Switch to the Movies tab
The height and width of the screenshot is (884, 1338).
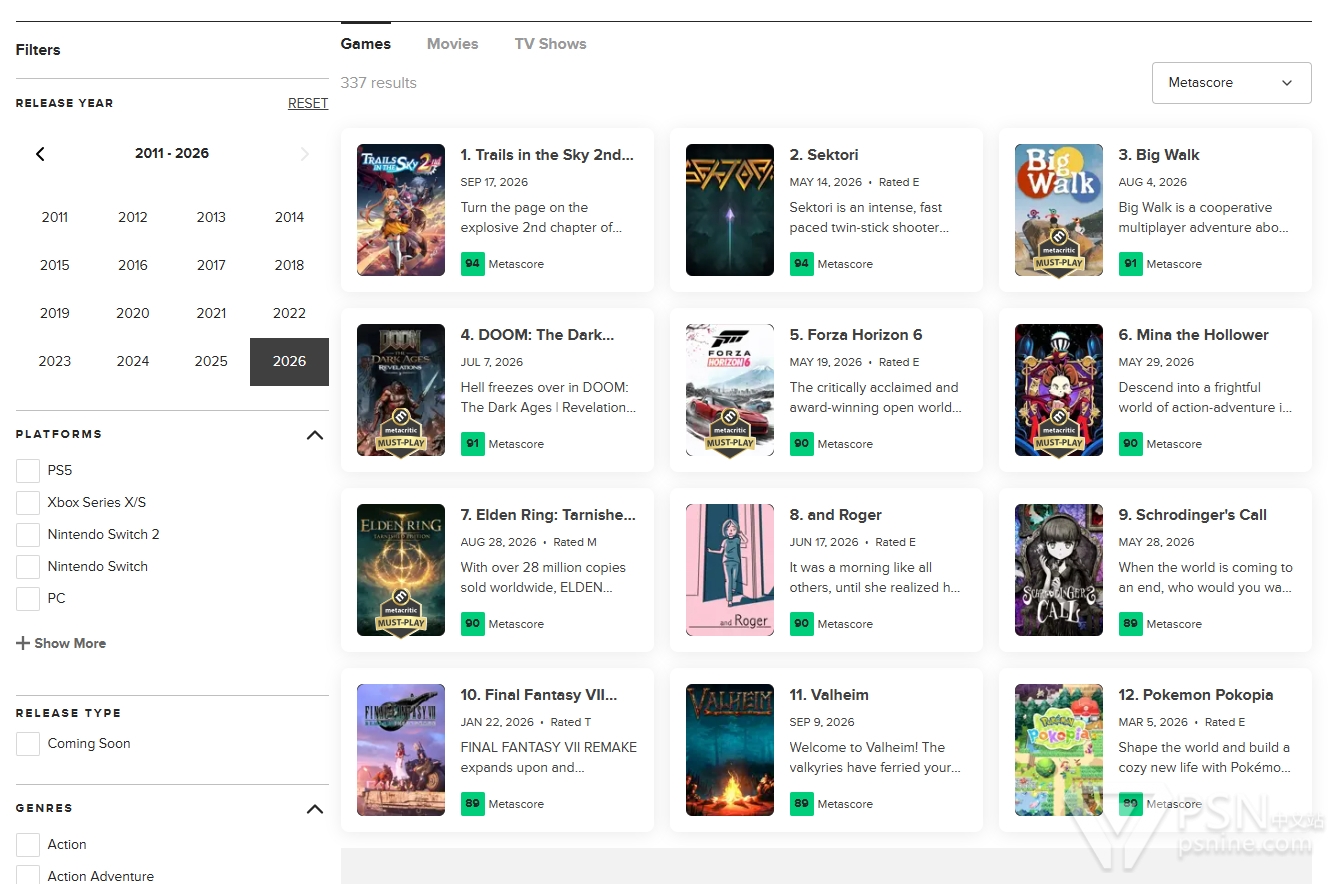point(452,44)
